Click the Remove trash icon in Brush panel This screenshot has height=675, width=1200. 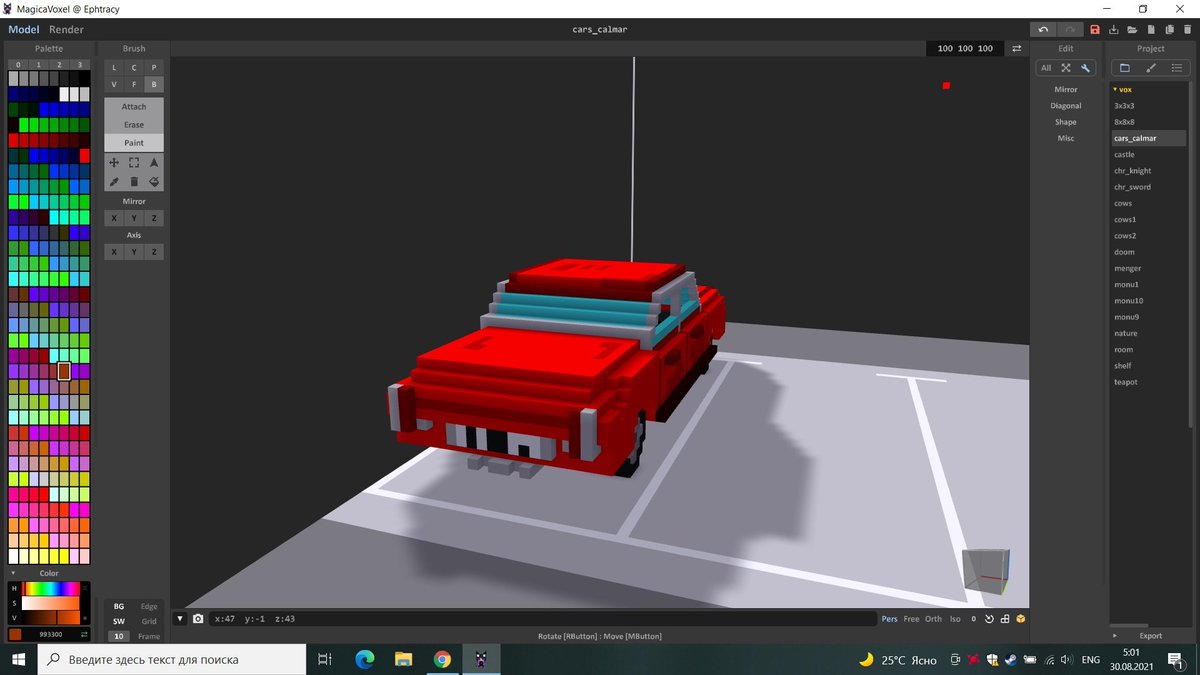point(134,182)
